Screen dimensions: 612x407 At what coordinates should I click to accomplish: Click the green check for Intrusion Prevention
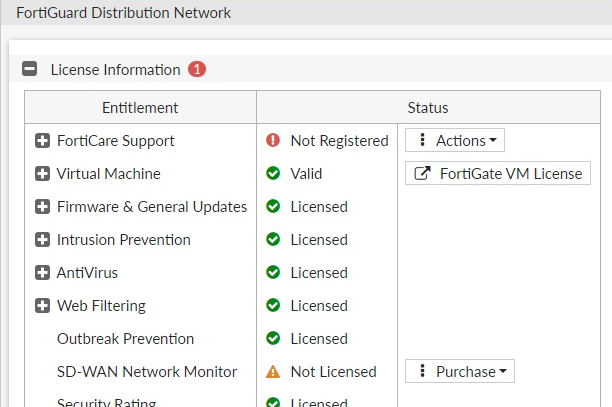tap(273, 239)
